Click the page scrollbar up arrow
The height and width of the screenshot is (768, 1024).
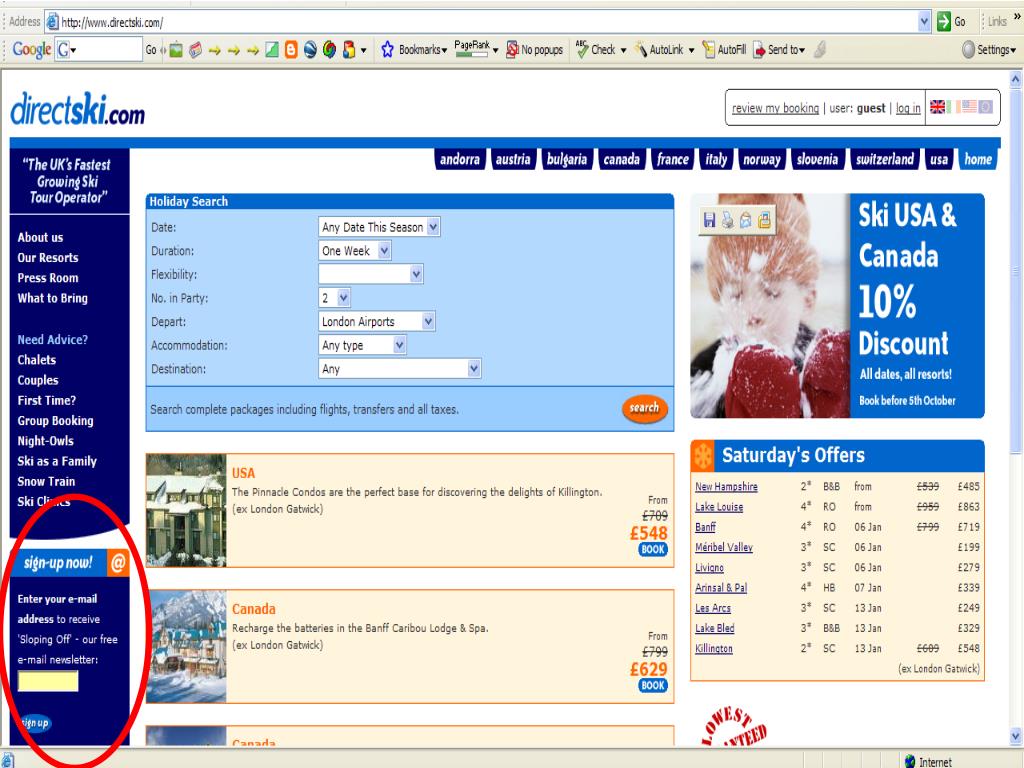click(1016, 80)
